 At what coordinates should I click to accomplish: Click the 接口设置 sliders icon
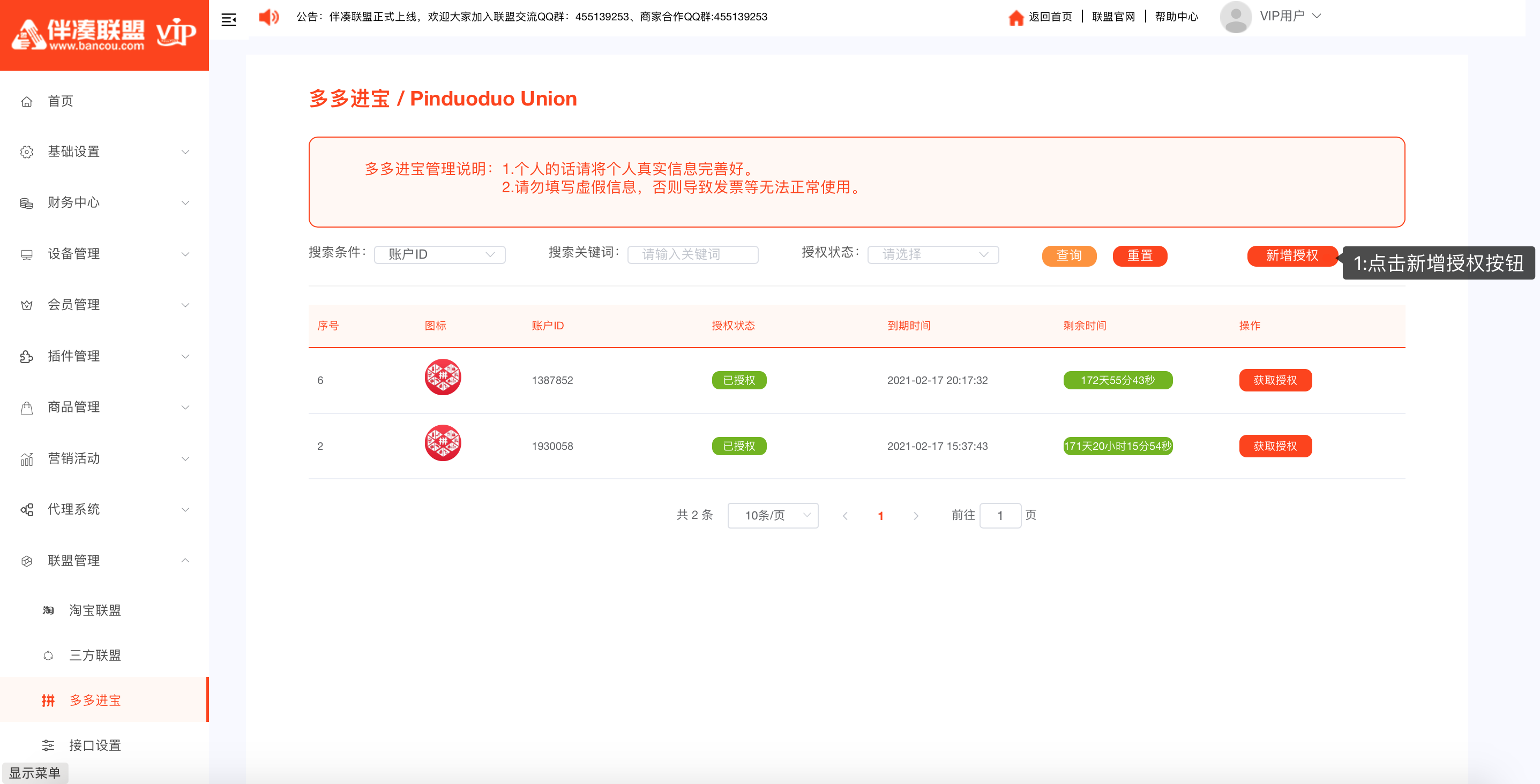48,745
